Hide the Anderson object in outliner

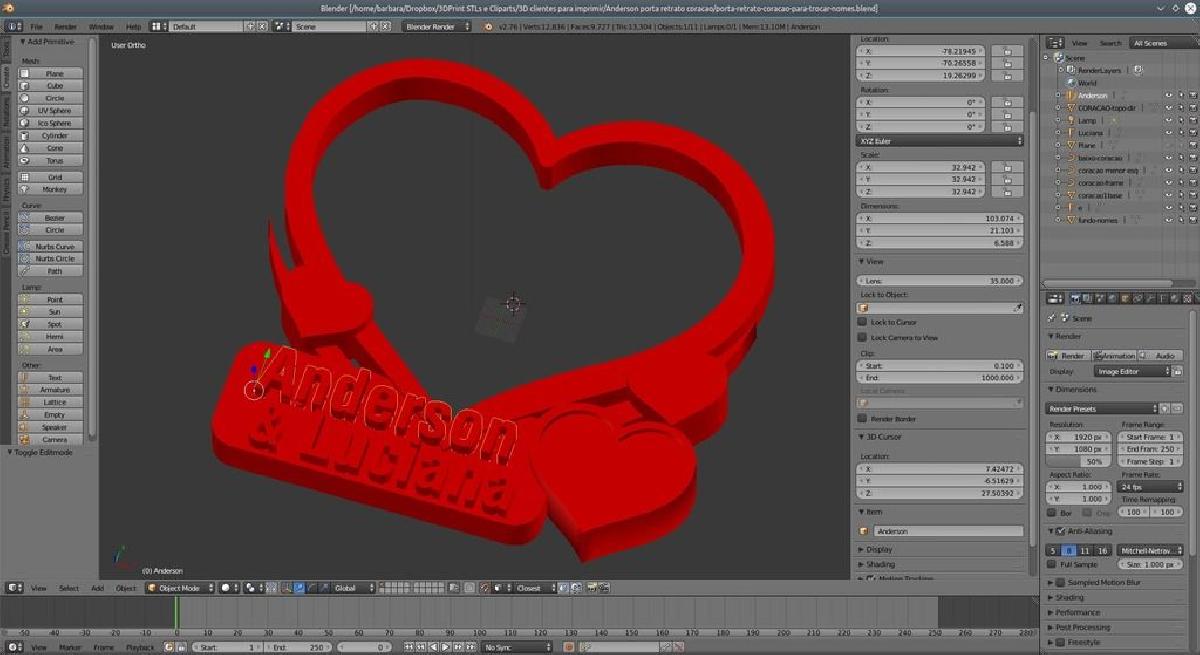point(1168,95)
